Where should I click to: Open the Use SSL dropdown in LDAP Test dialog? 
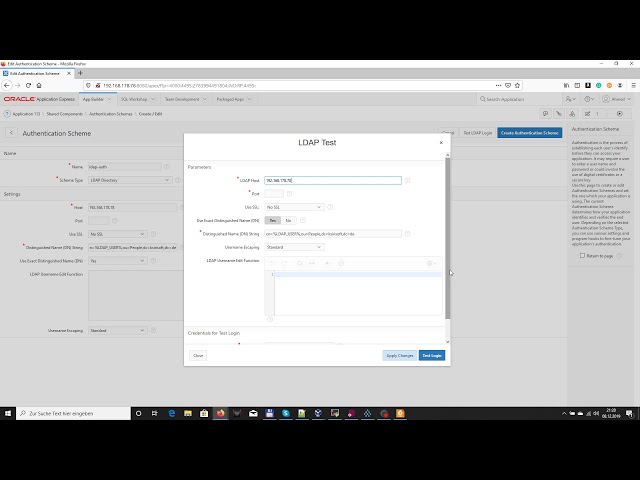point(294,207)
